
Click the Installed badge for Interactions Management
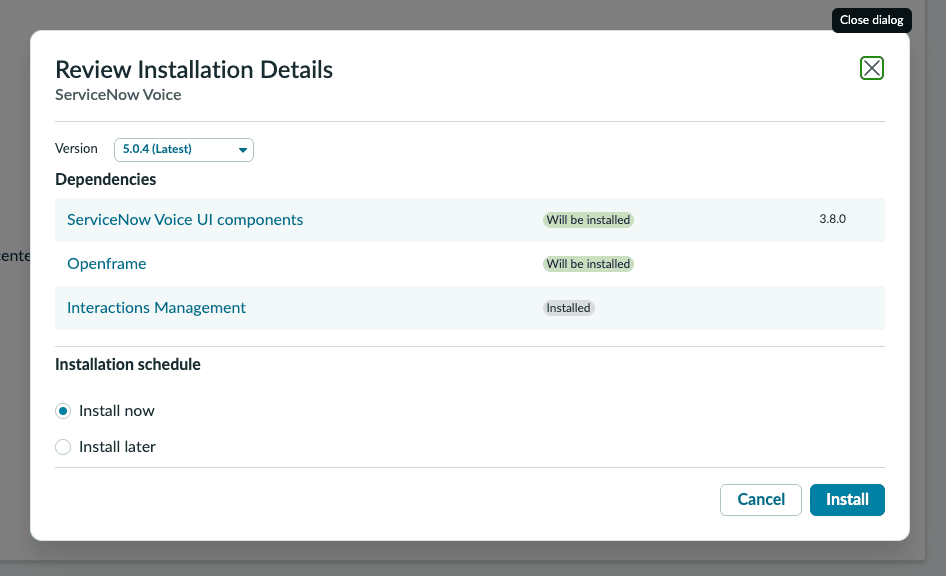pyautogui.click(x=568, y=308)
